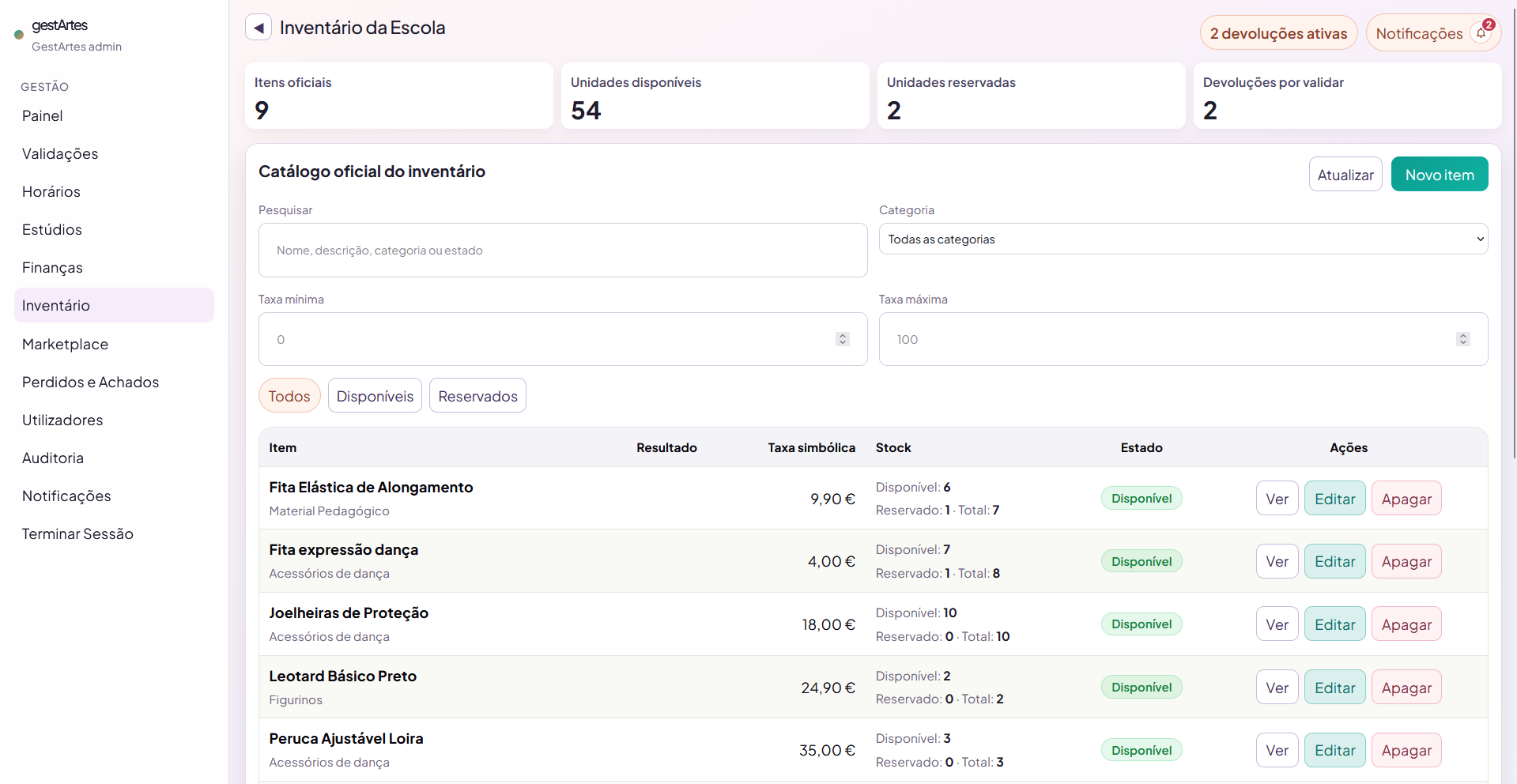Screen dimensions: 1517x784
Task: Open Notificações in sidebar
Action: pos(114,496)
